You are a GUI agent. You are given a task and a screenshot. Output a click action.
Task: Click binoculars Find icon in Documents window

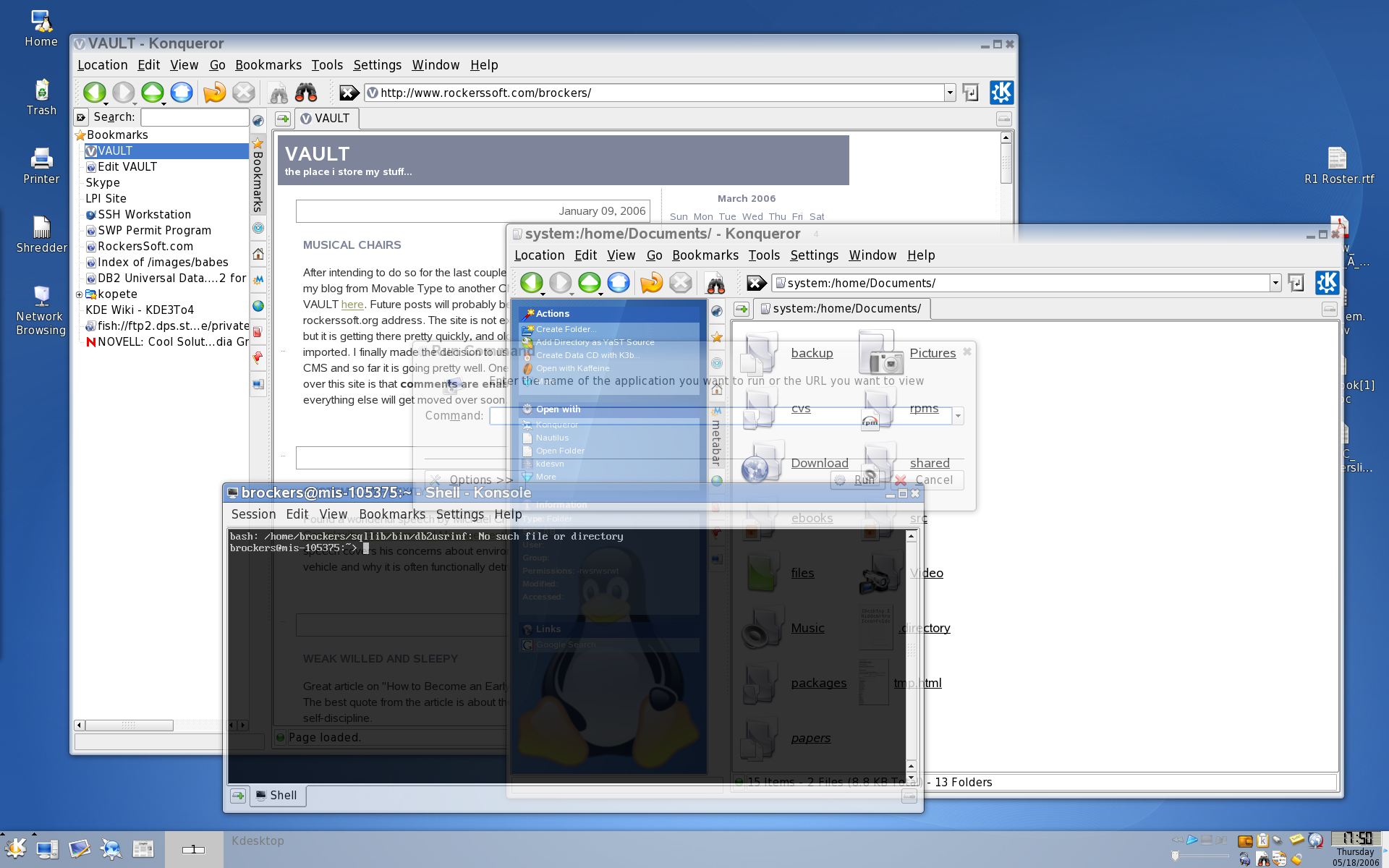pos(715,283)
